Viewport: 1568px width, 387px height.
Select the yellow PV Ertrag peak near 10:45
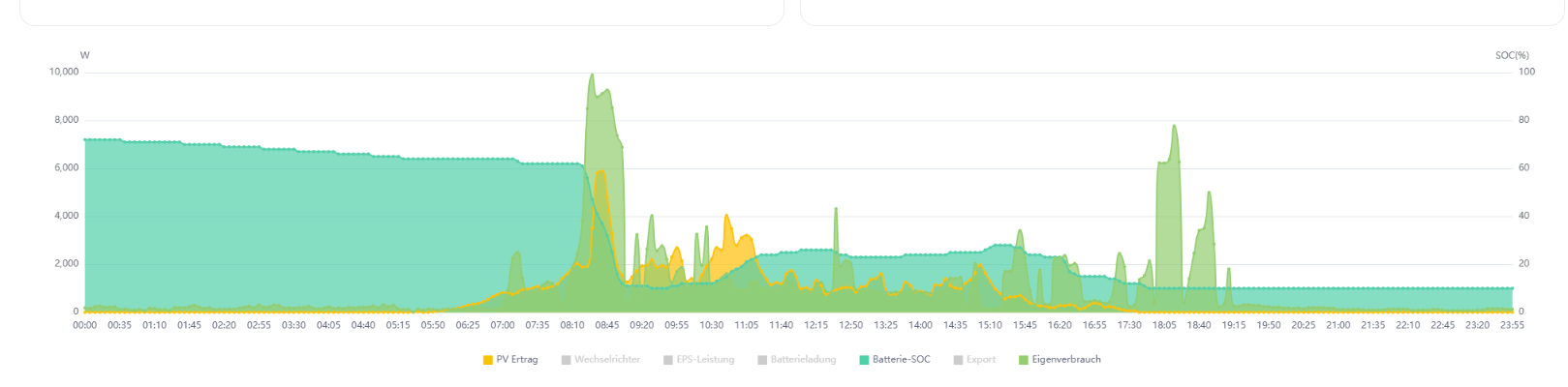(726, 217)
